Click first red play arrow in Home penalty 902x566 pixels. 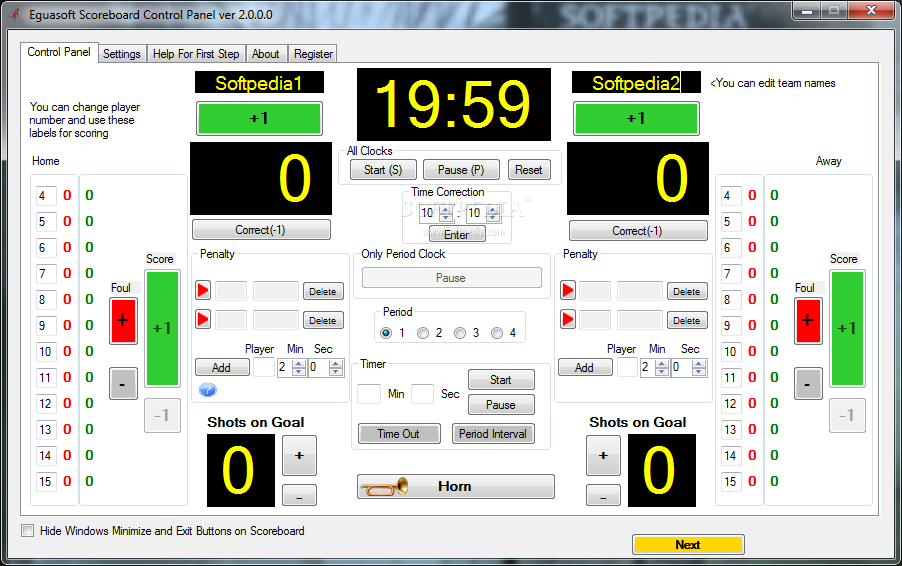pos(203,290)
